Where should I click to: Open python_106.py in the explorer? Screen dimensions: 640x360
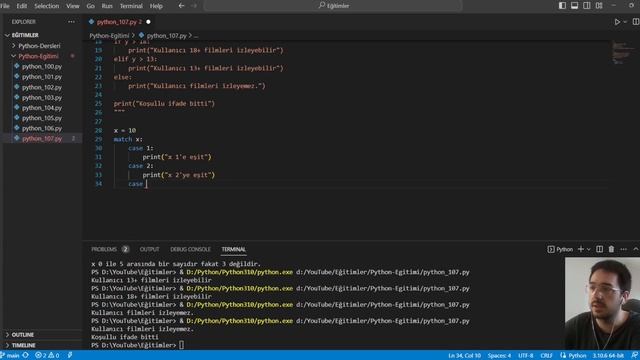click(x=42, y=128)
